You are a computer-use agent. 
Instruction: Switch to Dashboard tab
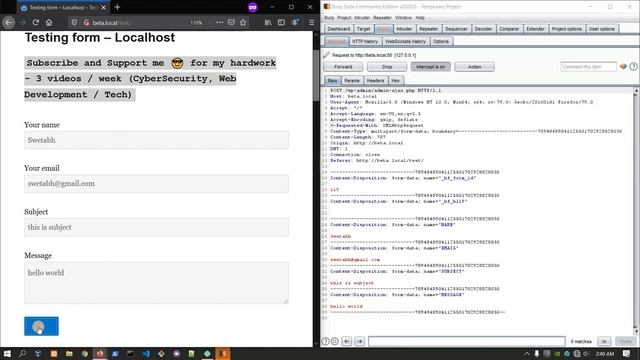pos(338,29)
